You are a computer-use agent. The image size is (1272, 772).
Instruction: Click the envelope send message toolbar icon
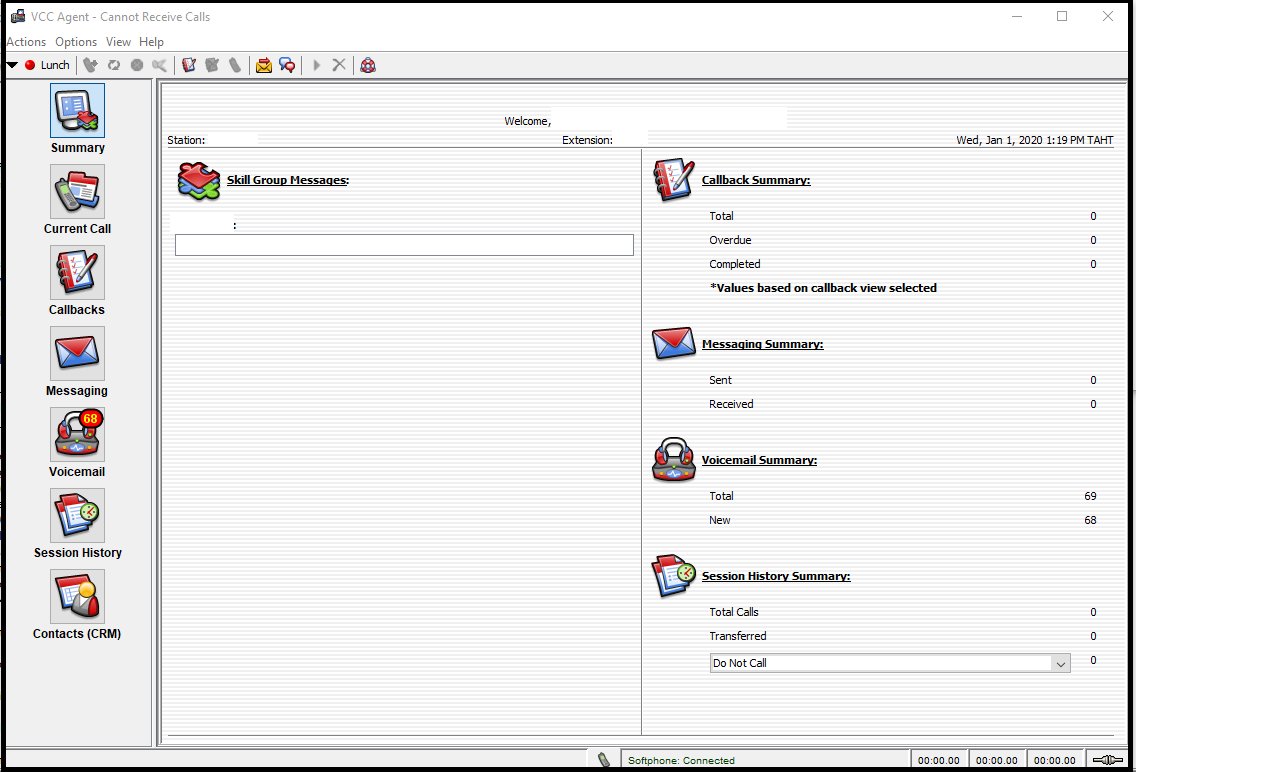pyautogui.click(x=264, y=65)
